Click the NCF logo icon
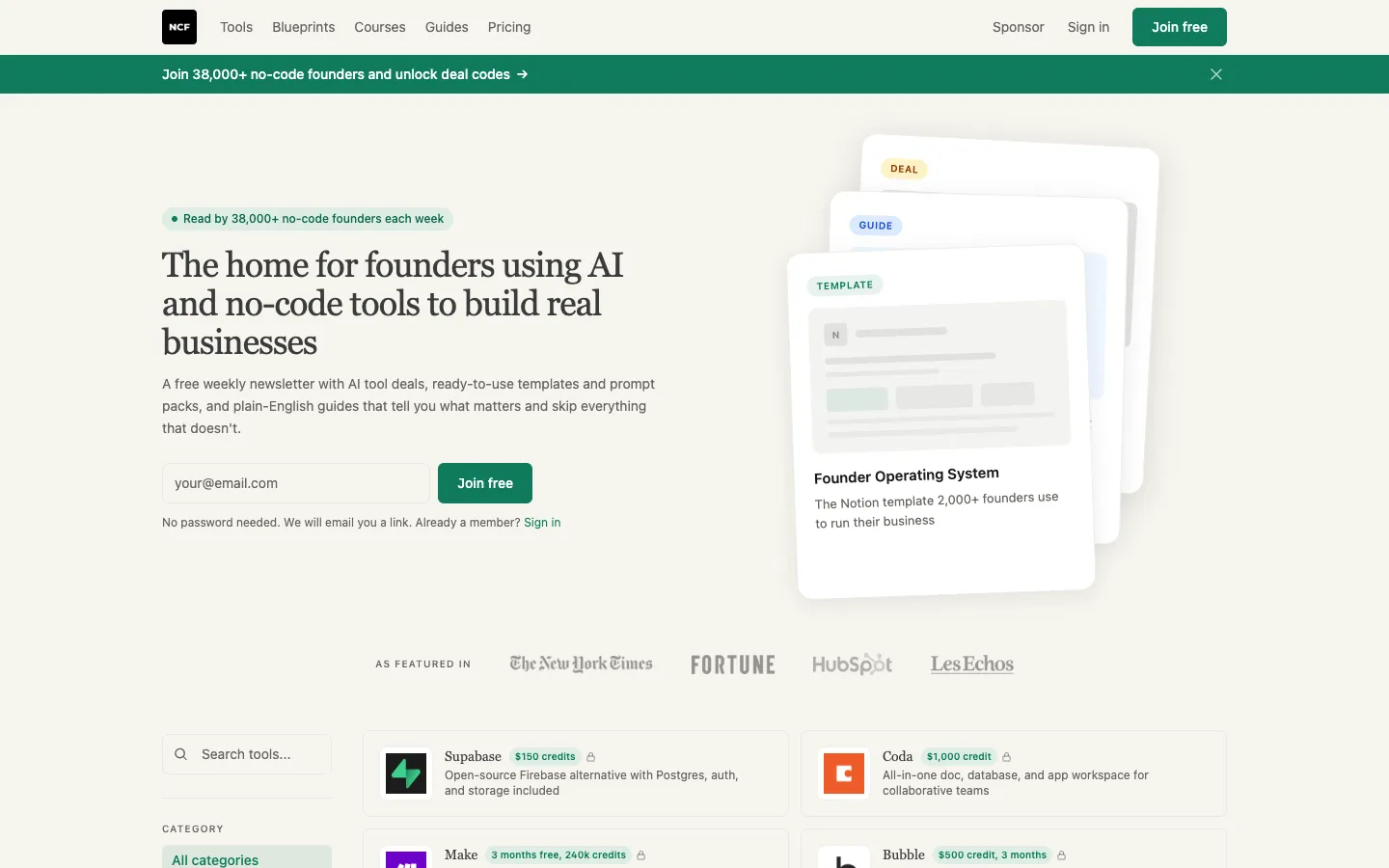The image size is (1389, 868). (x=179, y=27)
